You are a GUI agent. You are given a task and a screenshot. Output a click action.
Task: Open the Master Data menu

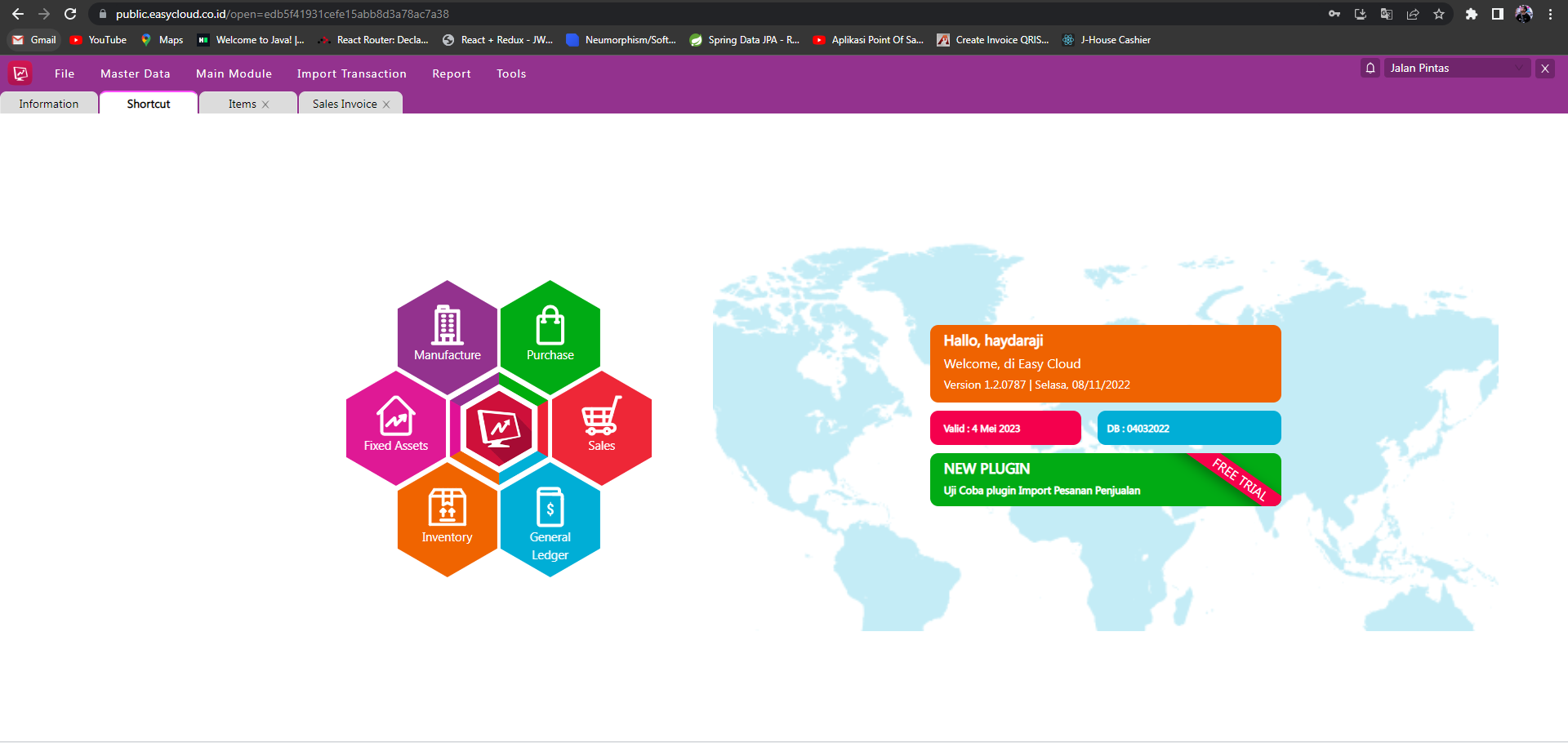136,73
